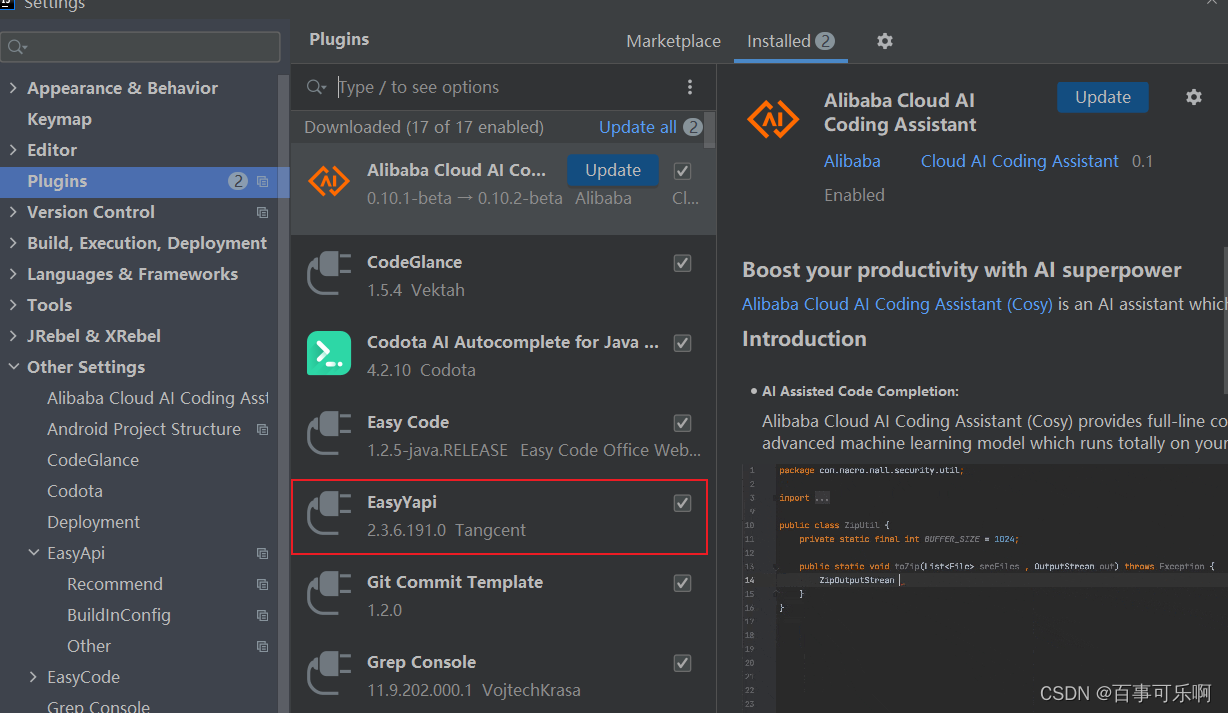Click the project-level icon on Version Control row
This screenshot has width=1228, height=713.
click(262, 213)
